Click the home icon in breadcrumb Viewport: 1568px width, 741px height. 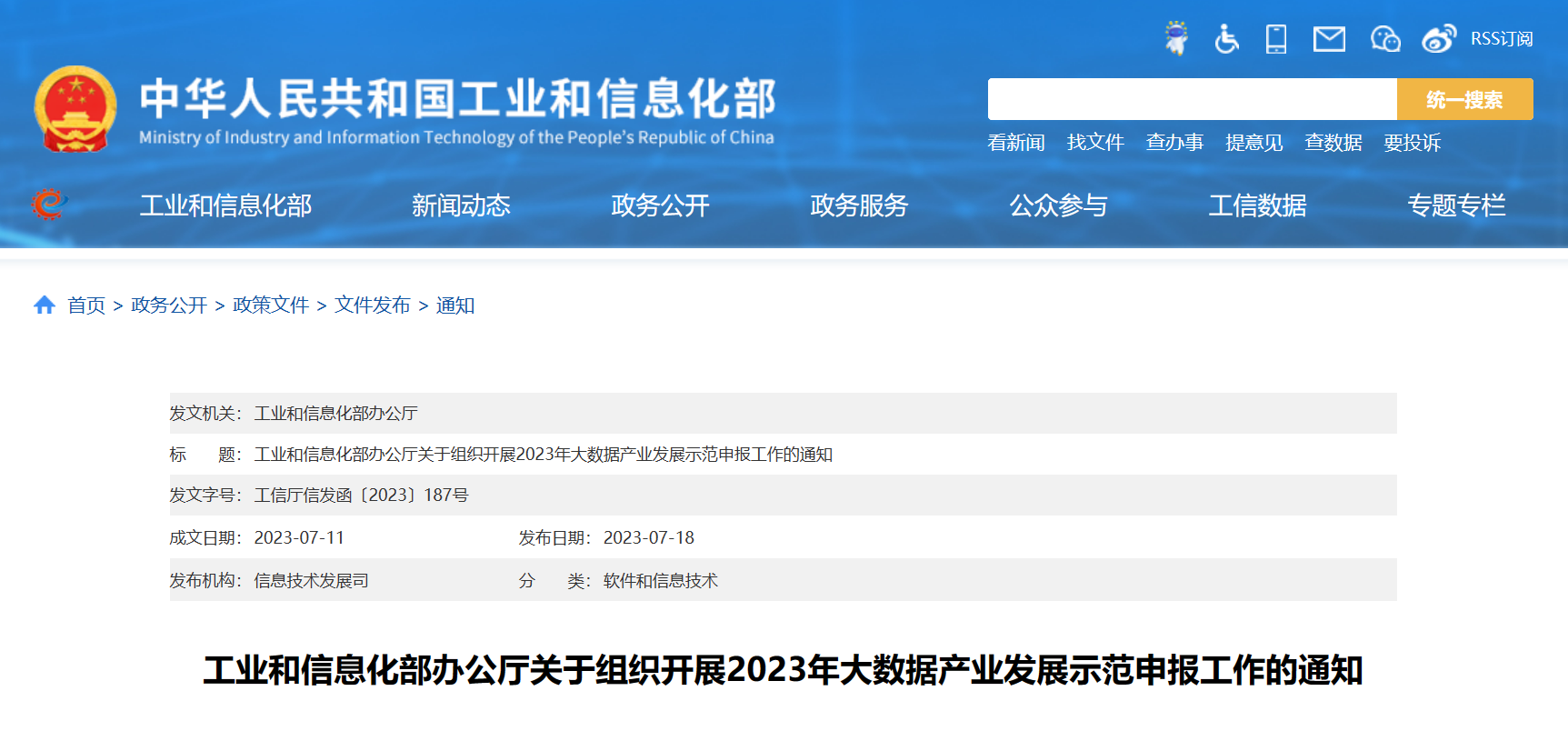point(45,305)
